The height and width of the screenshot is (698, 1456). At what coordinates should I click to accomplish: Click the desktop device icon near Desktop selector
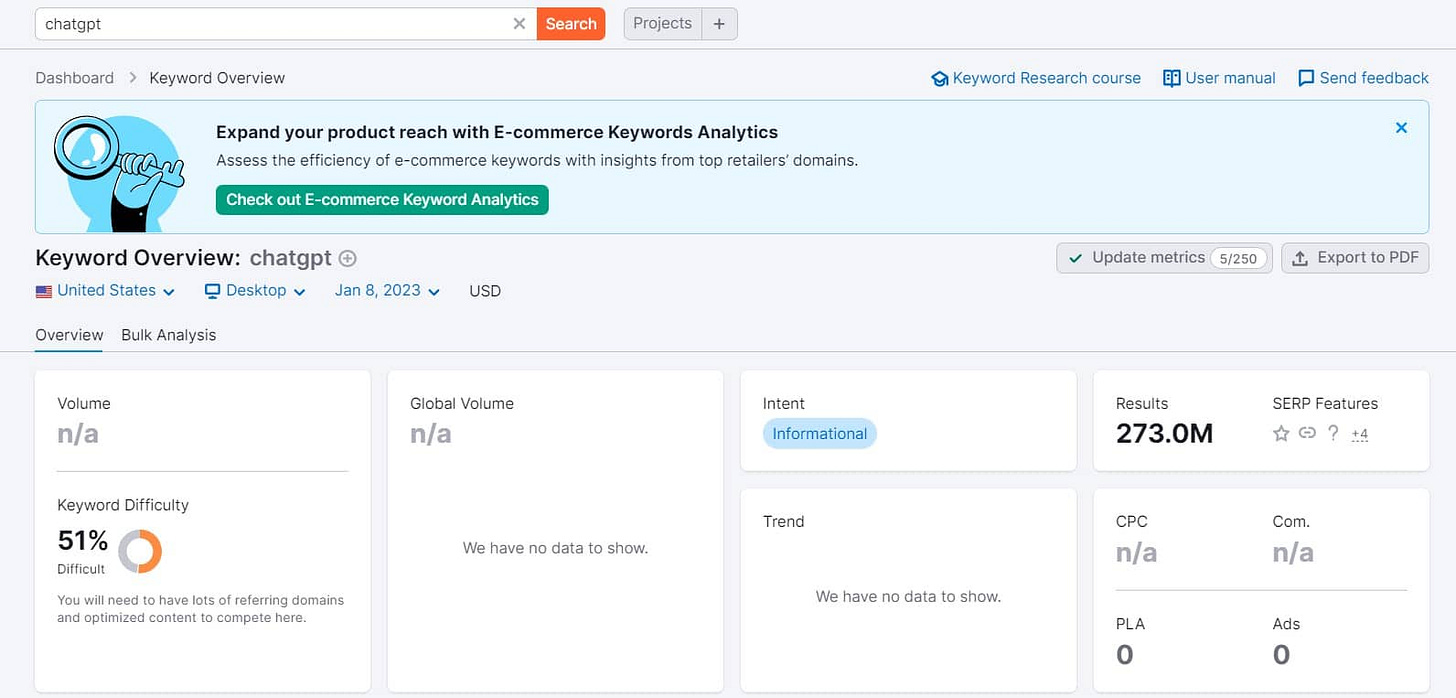pos(212,291)
